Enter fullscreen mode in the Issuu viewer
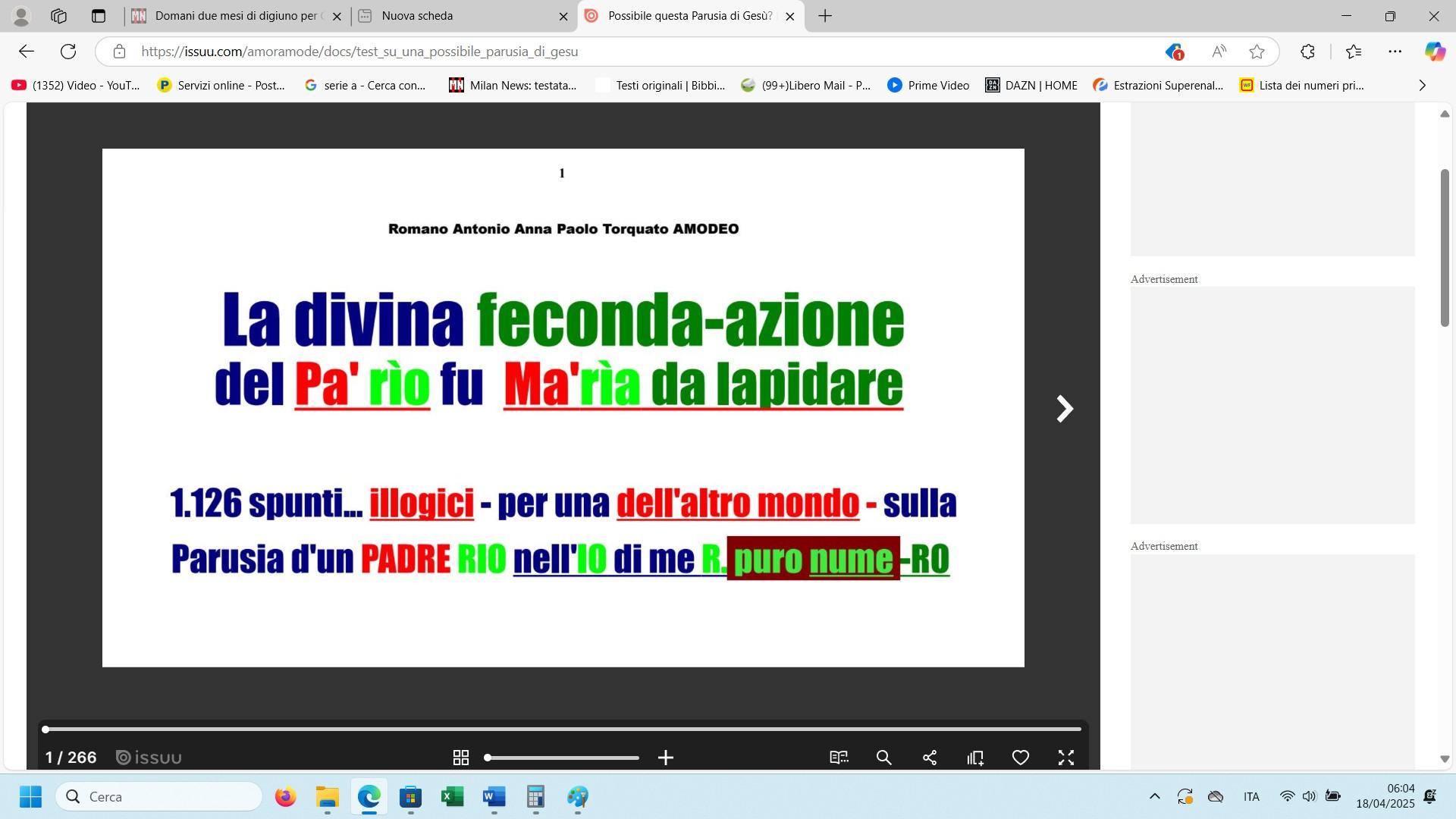1456x819 pixels. pos(1066,758)
